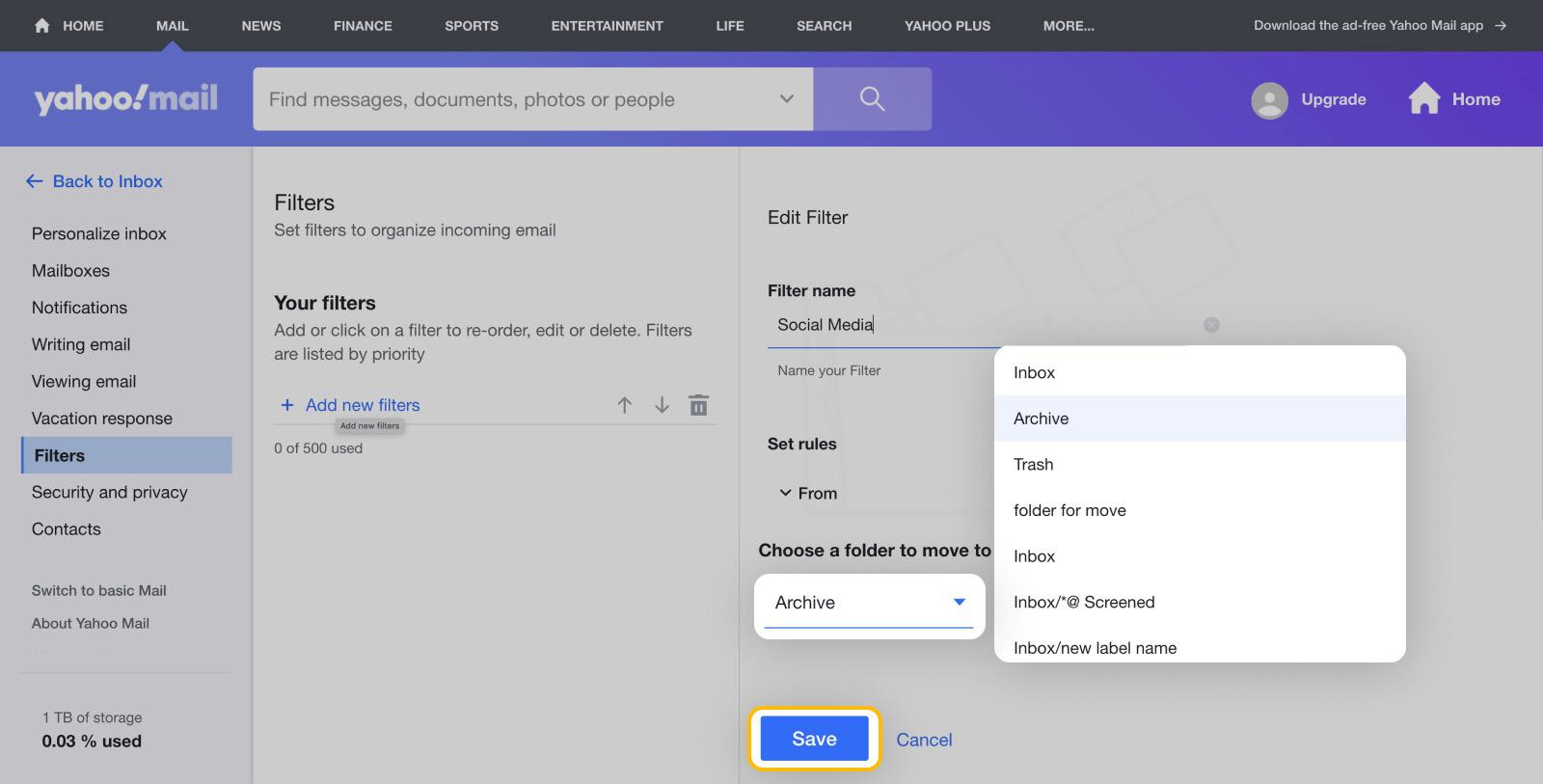Click the HOME icon in top navigation bar
Image resolution: width=1543 pixels, height=784 pixels.
pyautogui.click(x=41, y=25)
